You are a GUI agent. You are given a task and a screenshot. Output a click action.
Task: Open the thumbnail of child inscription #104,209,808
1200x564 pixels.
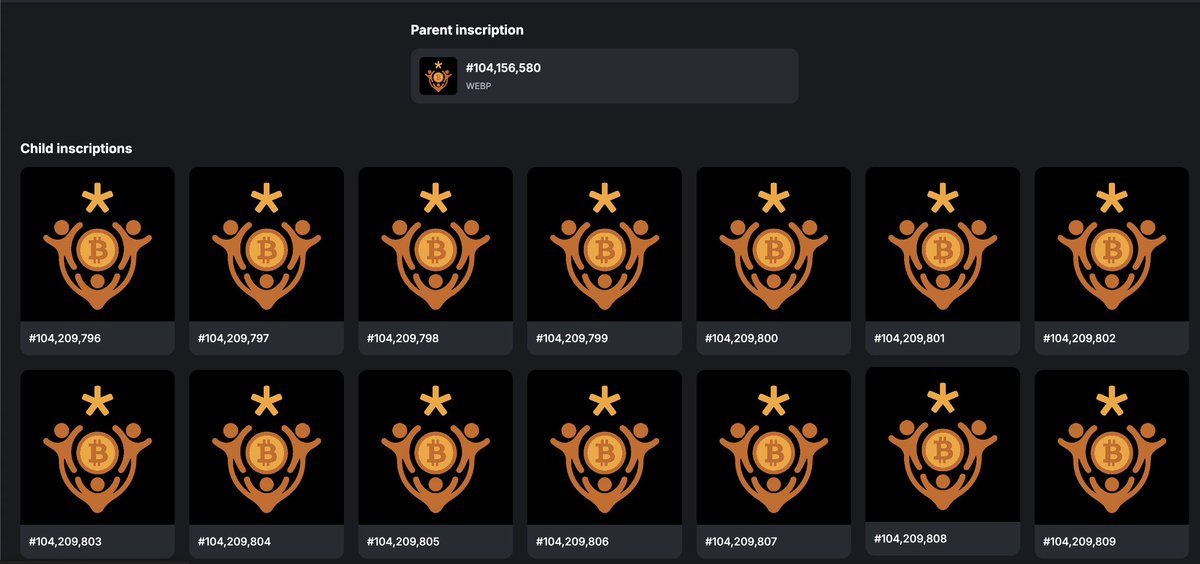click(x=942, y=444)
